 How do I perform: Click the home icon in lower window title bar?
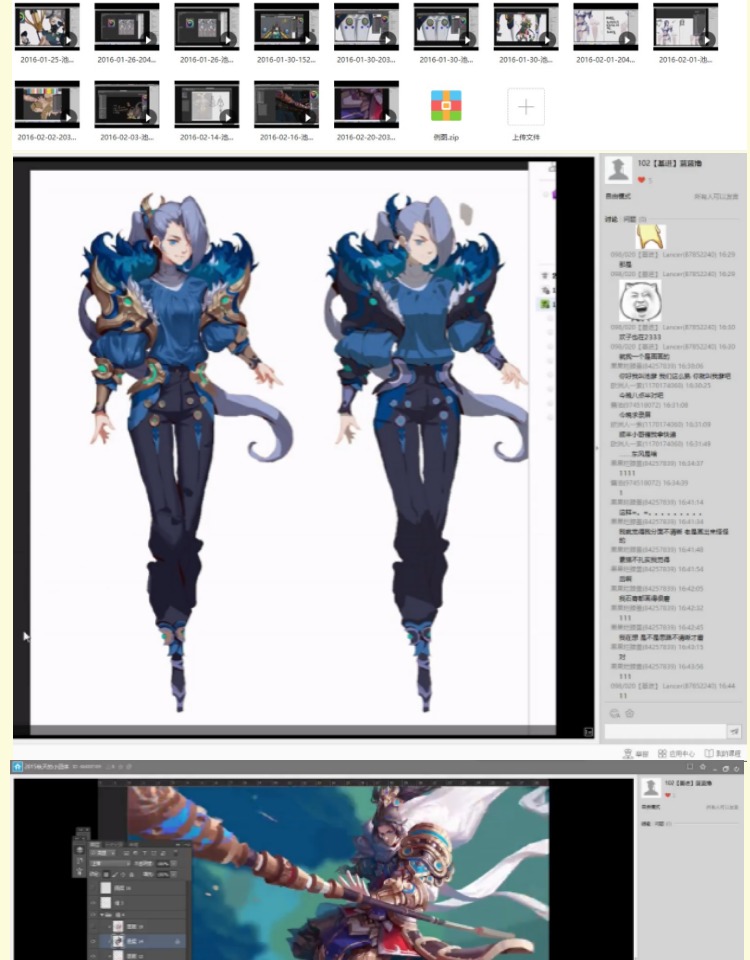pyautogui.click(x=17, y=767)
